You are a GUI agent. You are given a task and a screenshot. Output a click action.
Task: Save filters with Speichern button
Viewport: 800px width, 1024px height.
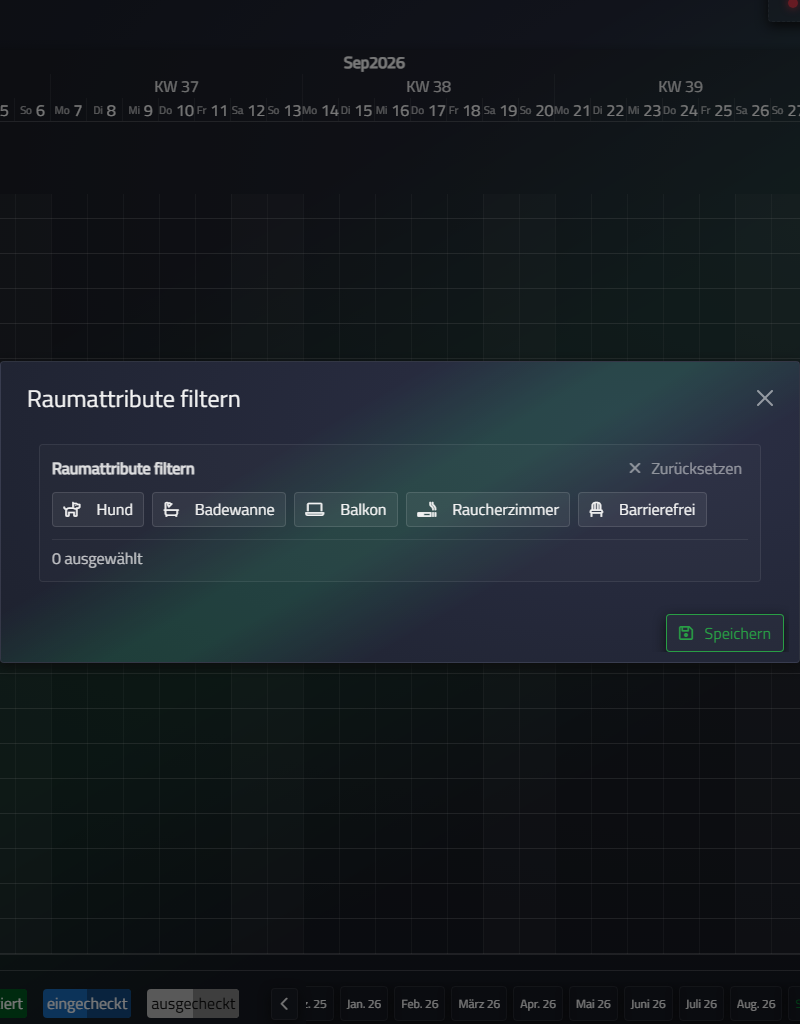(725, 633)
